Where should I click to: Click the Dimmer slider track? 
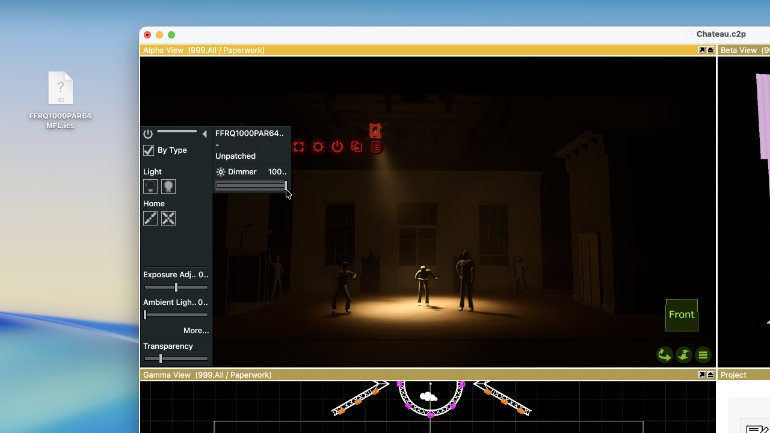click(251, 186)
